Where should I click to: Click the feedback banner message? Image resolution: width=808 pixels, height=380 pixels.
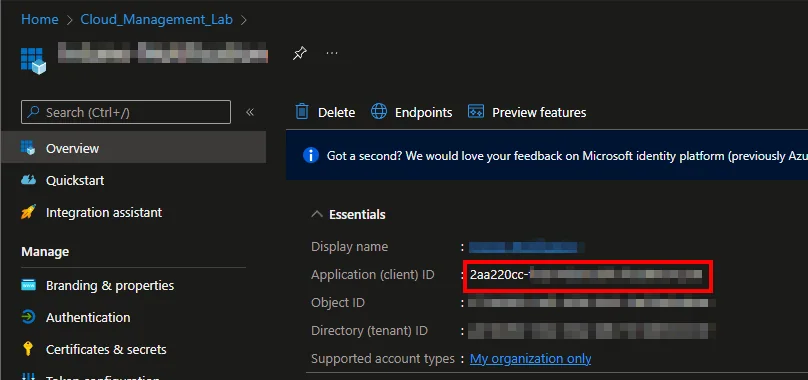pos(567,156)
